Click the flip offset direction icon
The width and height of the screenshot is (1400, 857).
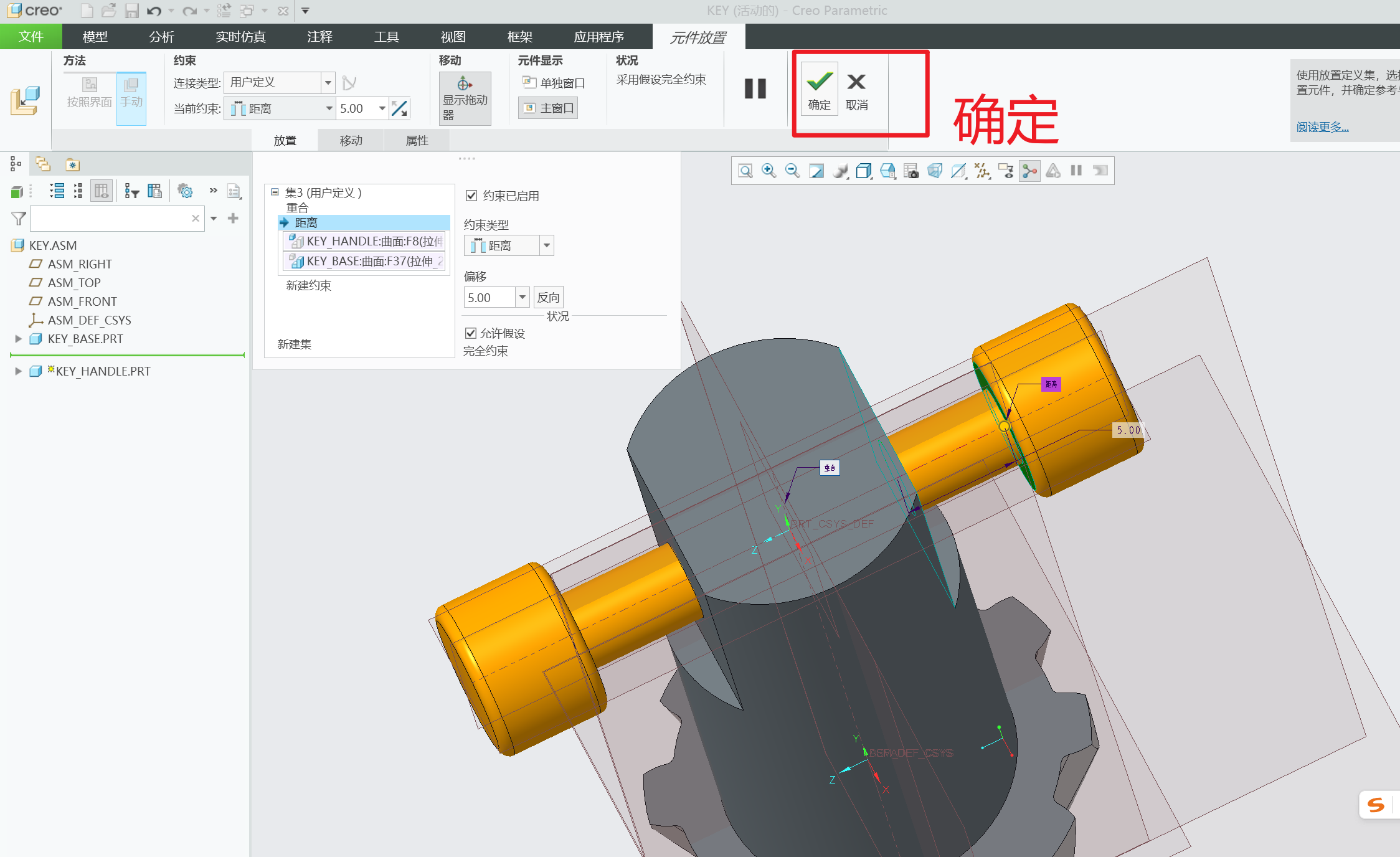(399, 108)
